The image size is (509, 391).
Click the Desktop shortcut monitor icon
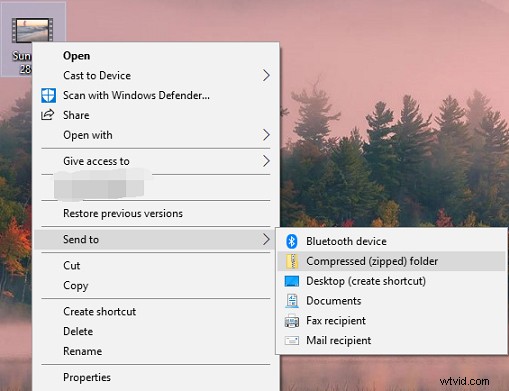tap(292, 281)
